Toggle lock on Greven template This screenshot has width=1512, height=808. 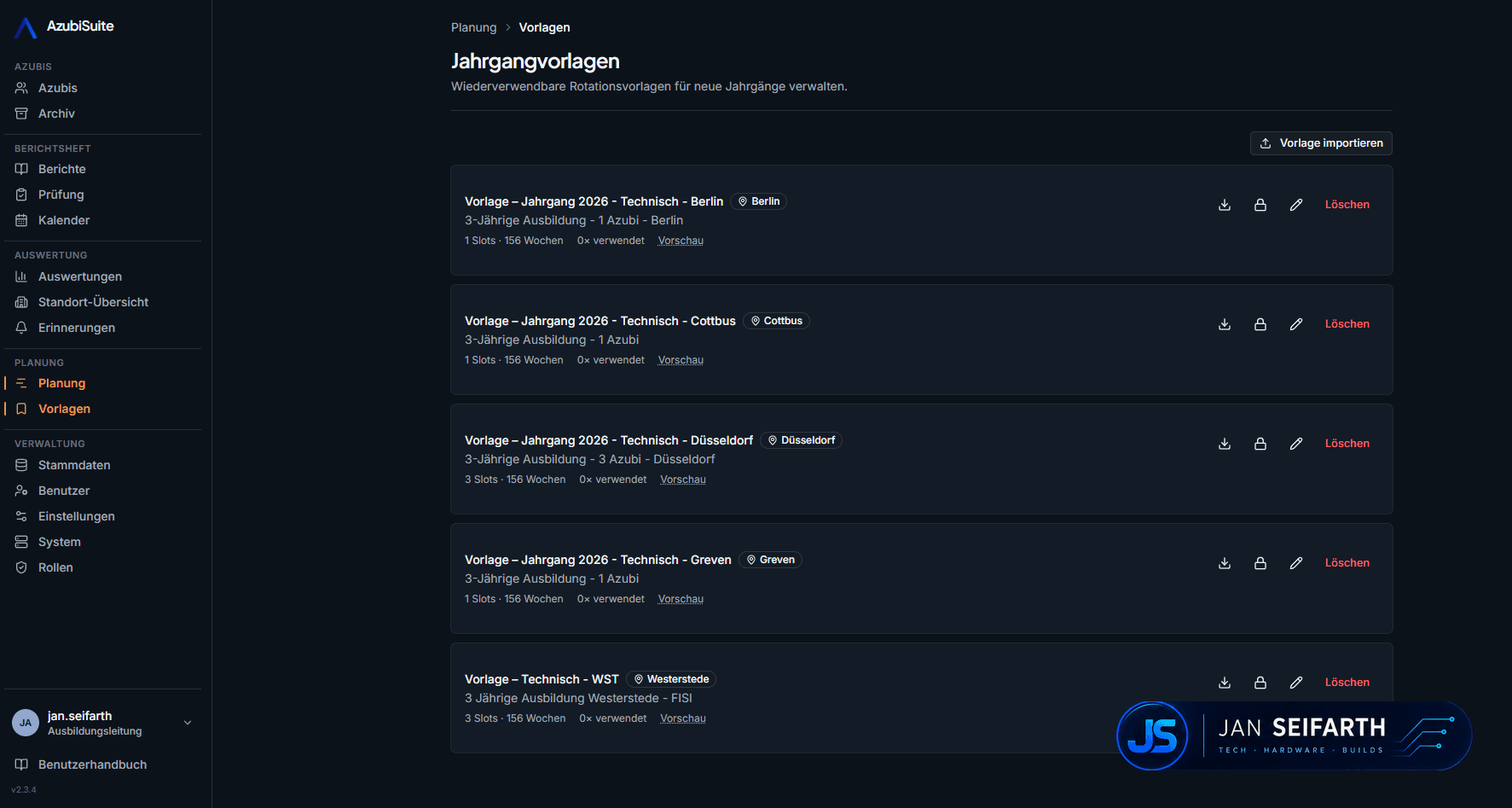click(1260, 563)
